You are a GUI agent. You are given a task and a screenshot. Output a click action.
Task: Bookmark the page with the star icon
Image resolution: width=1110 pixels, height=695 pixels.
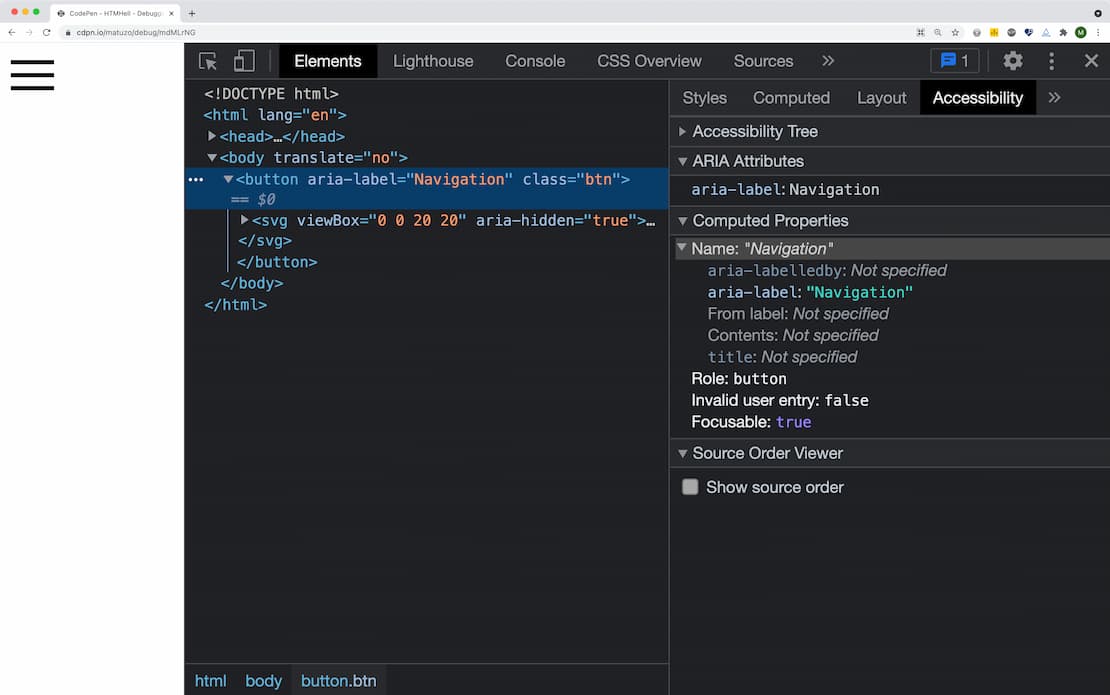pos(954,32)
